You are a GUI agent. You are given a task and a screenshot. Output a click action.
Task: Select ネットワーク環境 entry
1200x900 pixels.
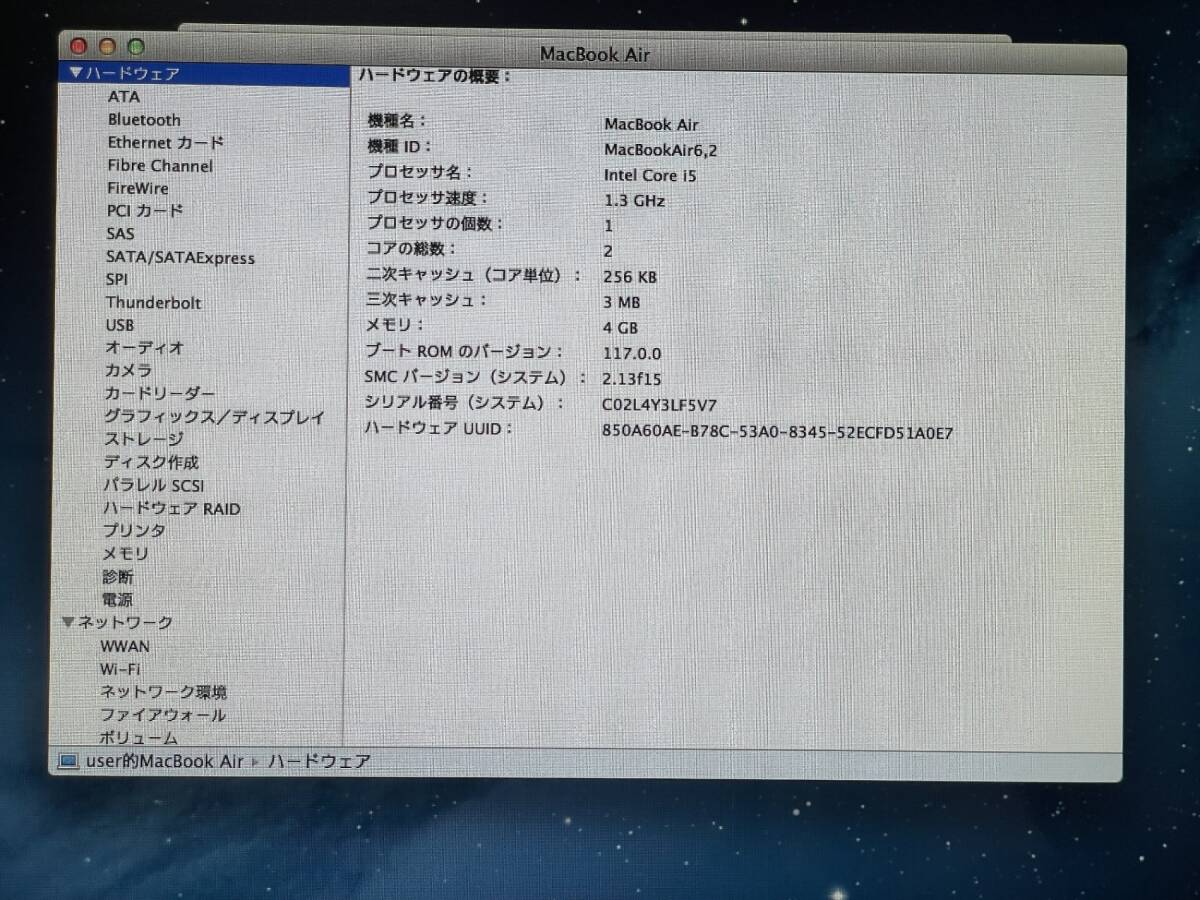coord(163,692)
